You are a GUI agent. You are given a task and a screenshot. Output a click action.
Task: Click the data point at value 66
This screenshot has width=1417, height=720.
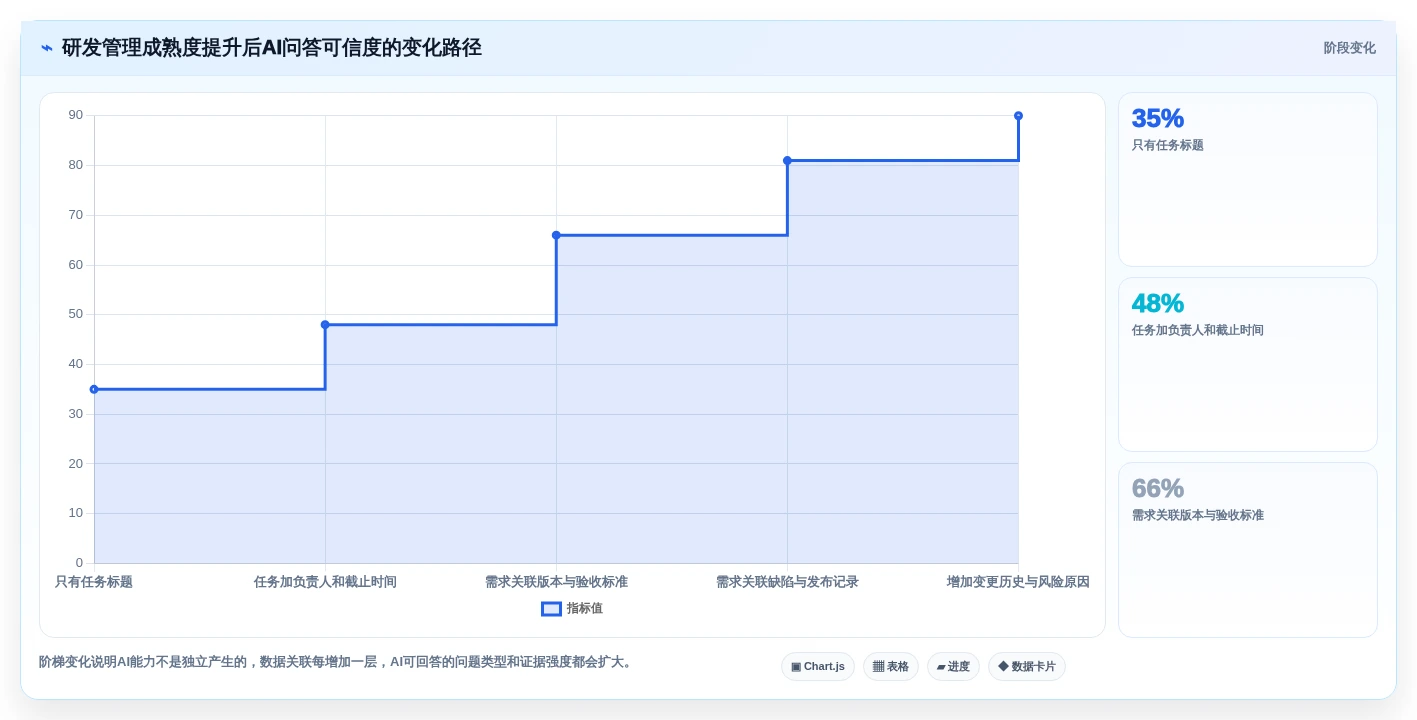(x=556, y=235)
